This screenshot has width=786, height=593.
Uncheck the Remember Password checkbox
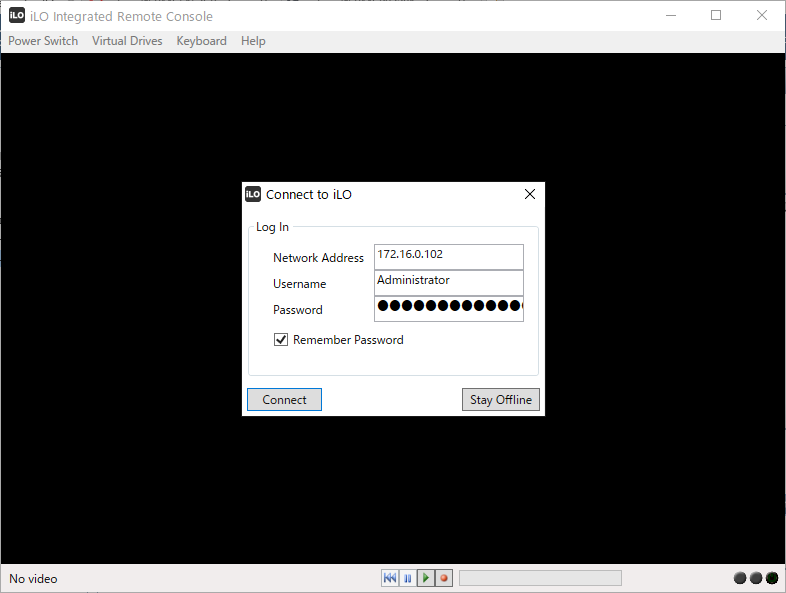pyautogui.click(x=281, y=340)
